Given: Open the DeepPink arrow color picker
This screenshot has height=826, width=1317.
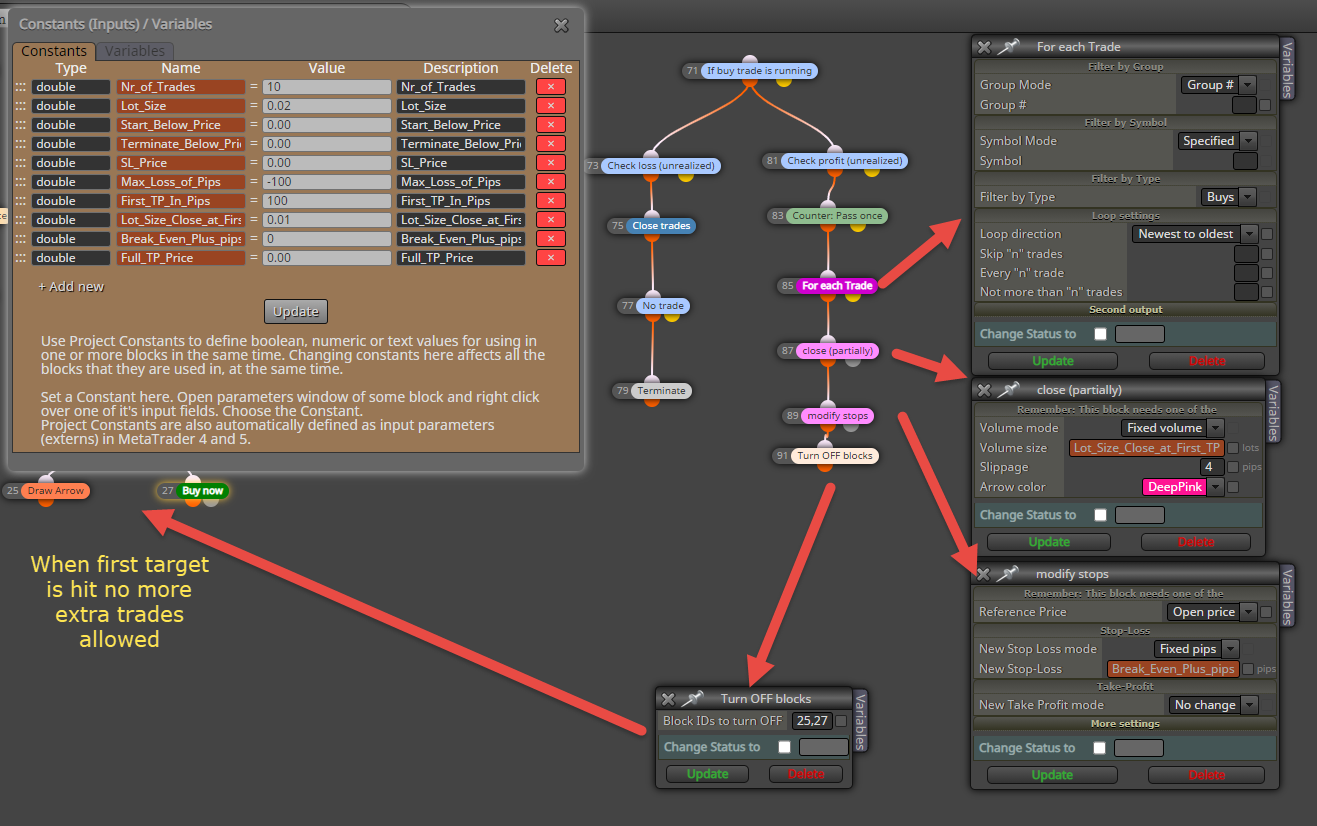Looking at the screenshot, I should 1184,487.
